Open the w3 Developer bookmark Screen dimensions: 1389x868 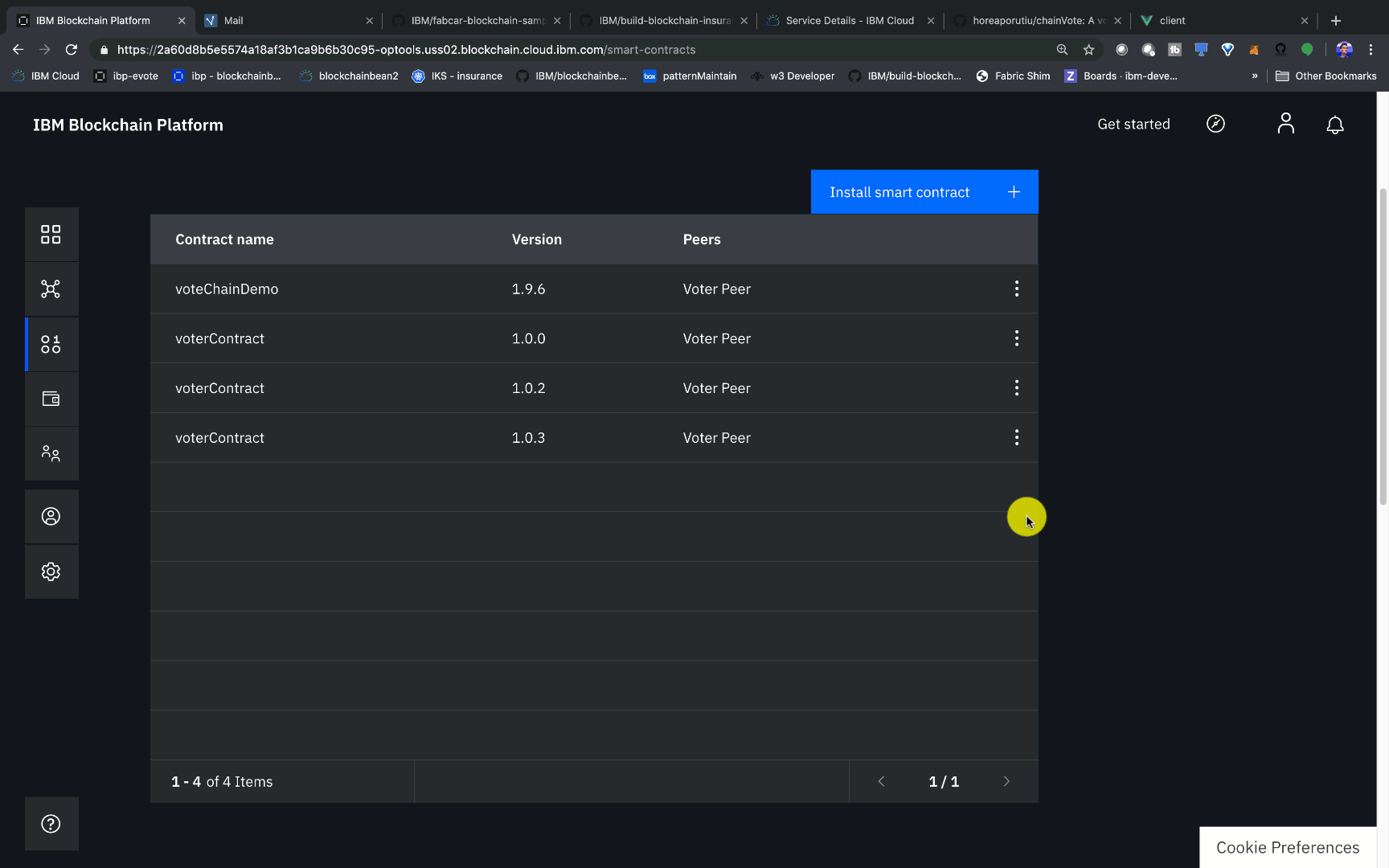point(793,76)
